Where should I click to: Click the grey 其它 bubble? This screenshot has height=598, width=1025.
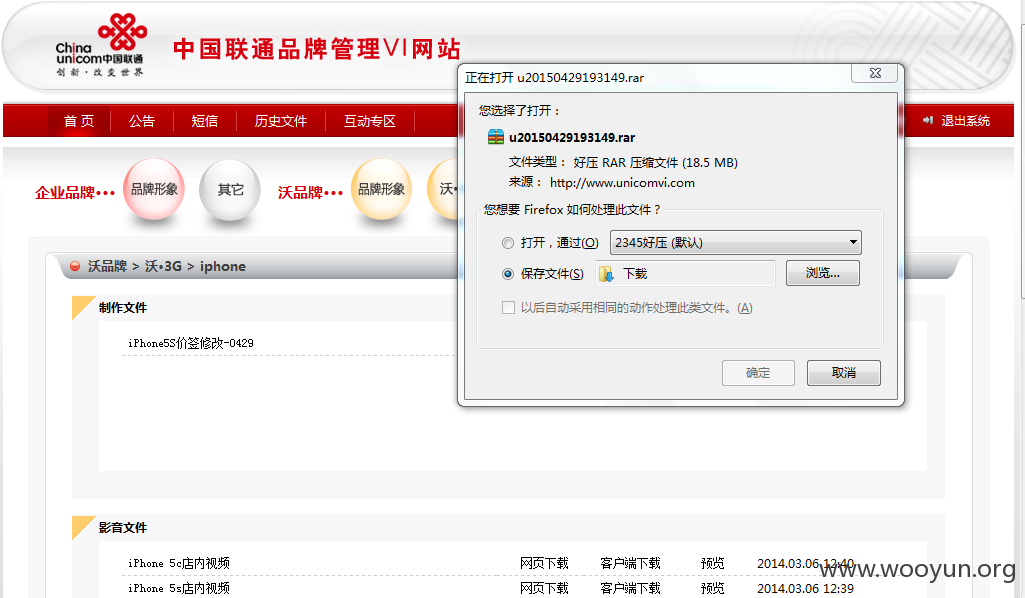[230, 190]
